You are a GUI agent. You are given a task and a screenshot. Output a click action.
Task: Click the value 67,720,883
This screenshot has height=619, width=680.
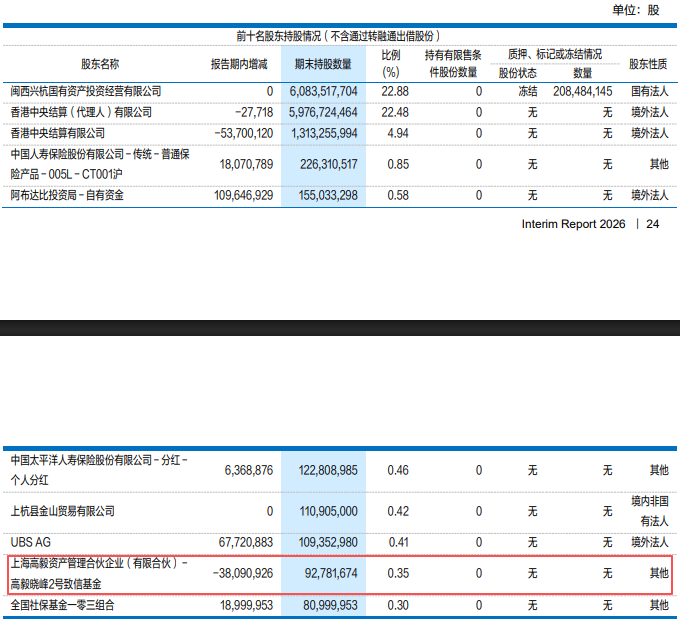point(246,542)
